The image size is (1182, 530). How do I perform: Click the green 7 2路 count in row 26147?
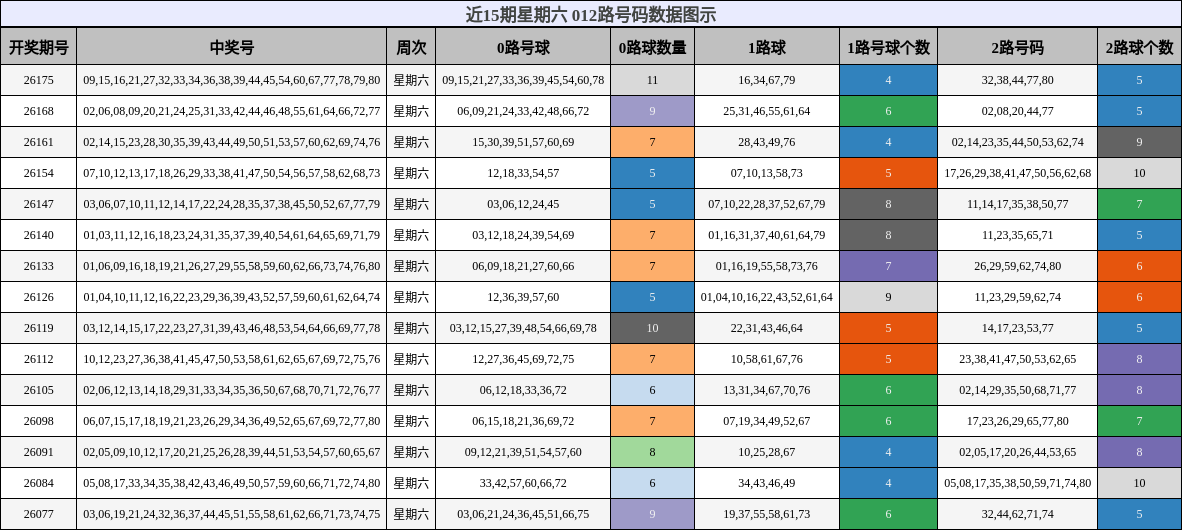[x=1140, y=204]
